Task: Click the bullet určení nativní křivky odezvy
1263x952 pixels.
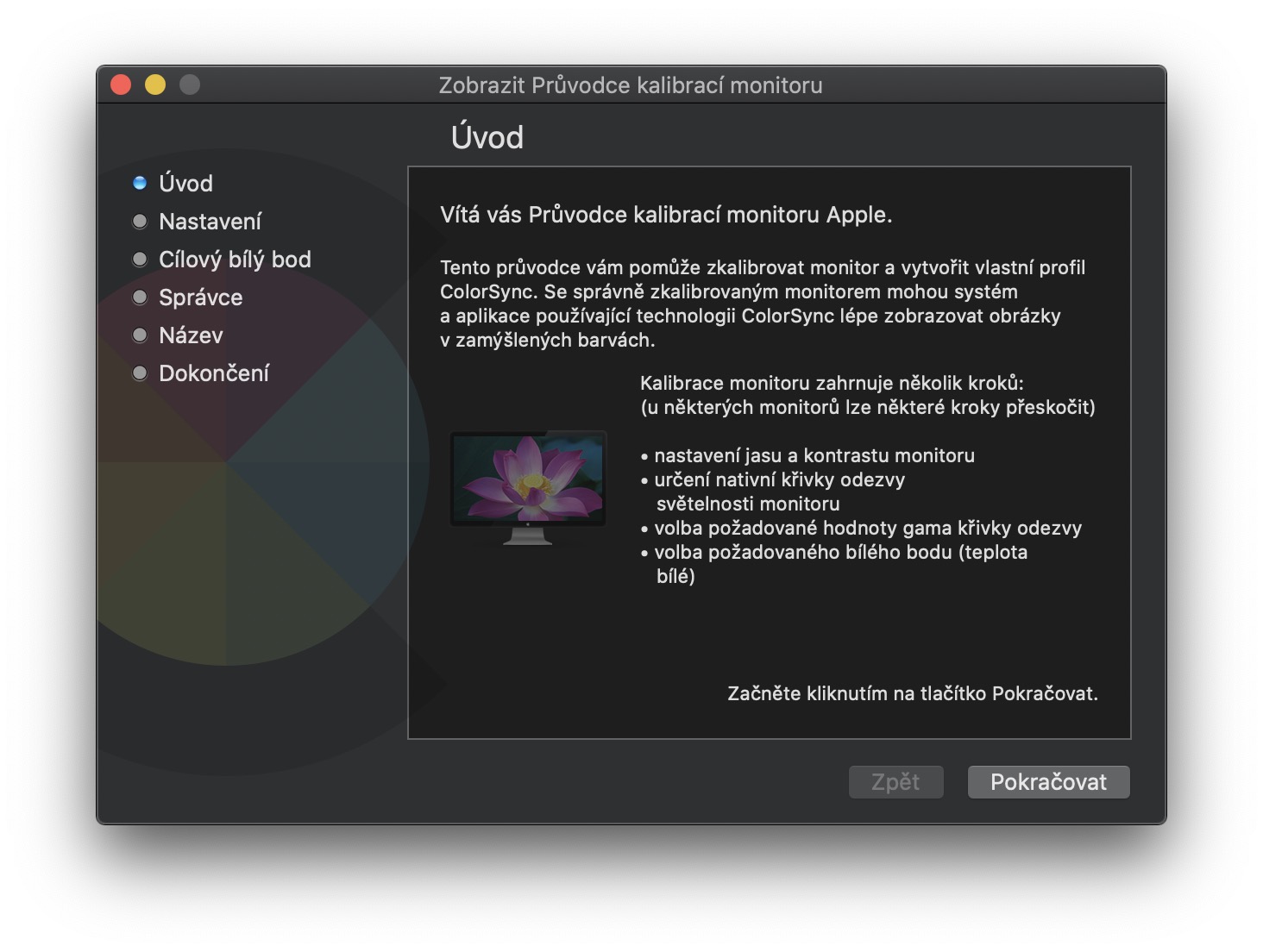Action: [x=773, y=492]
